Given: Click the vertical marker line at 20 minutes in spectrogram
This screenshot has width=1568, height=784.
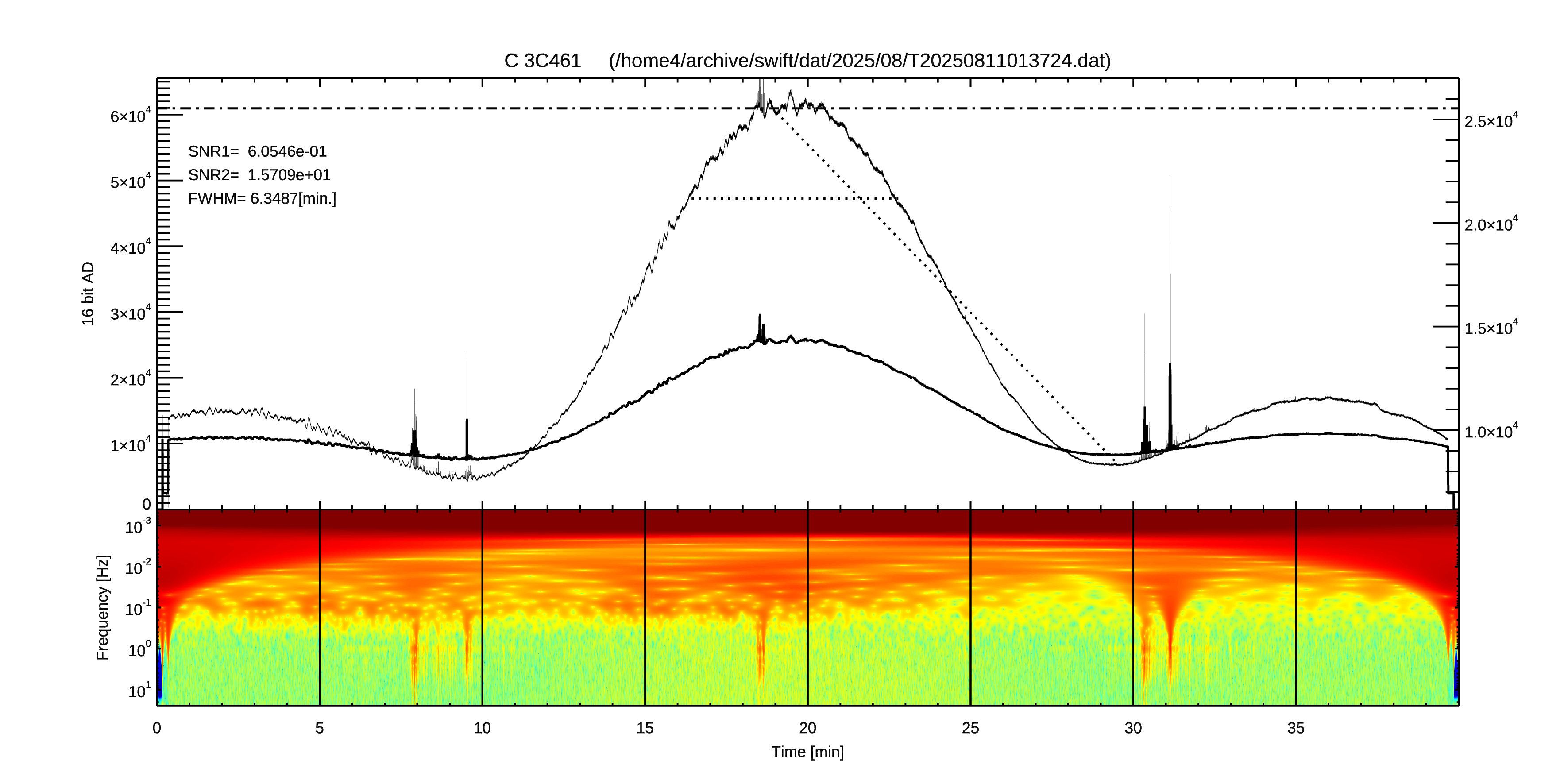Looking at the screenshot, I should (808, 607).
